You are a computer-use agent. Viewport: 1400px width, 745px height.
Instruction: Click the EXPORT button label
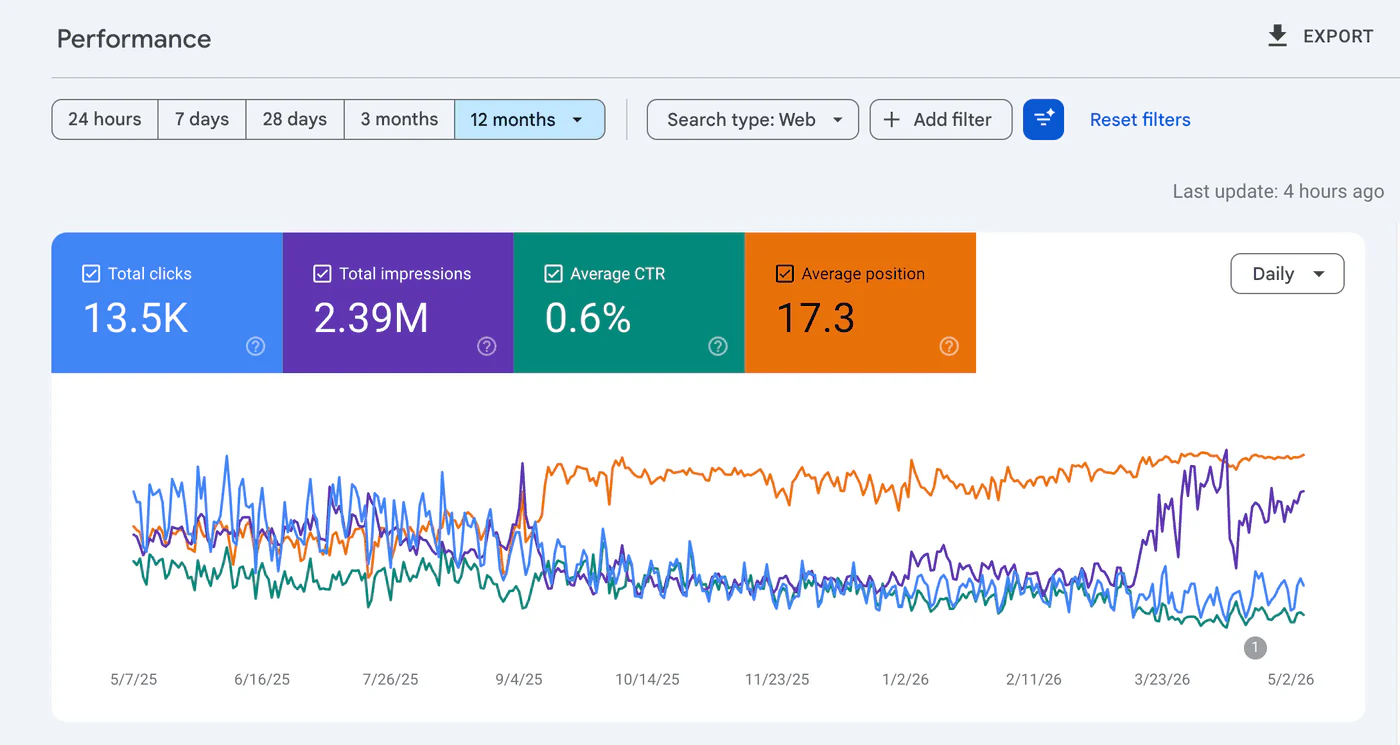[1338, 37]
